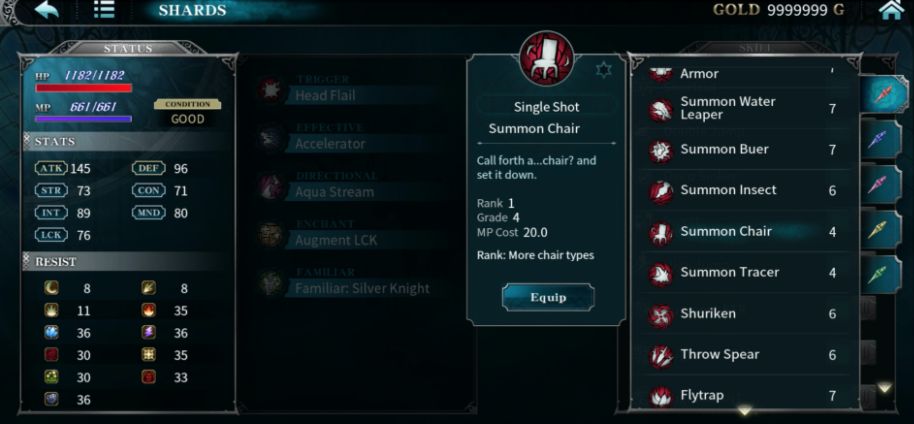
Task: Select Summon Water Leaper in skill list
Action: point(743,108)
